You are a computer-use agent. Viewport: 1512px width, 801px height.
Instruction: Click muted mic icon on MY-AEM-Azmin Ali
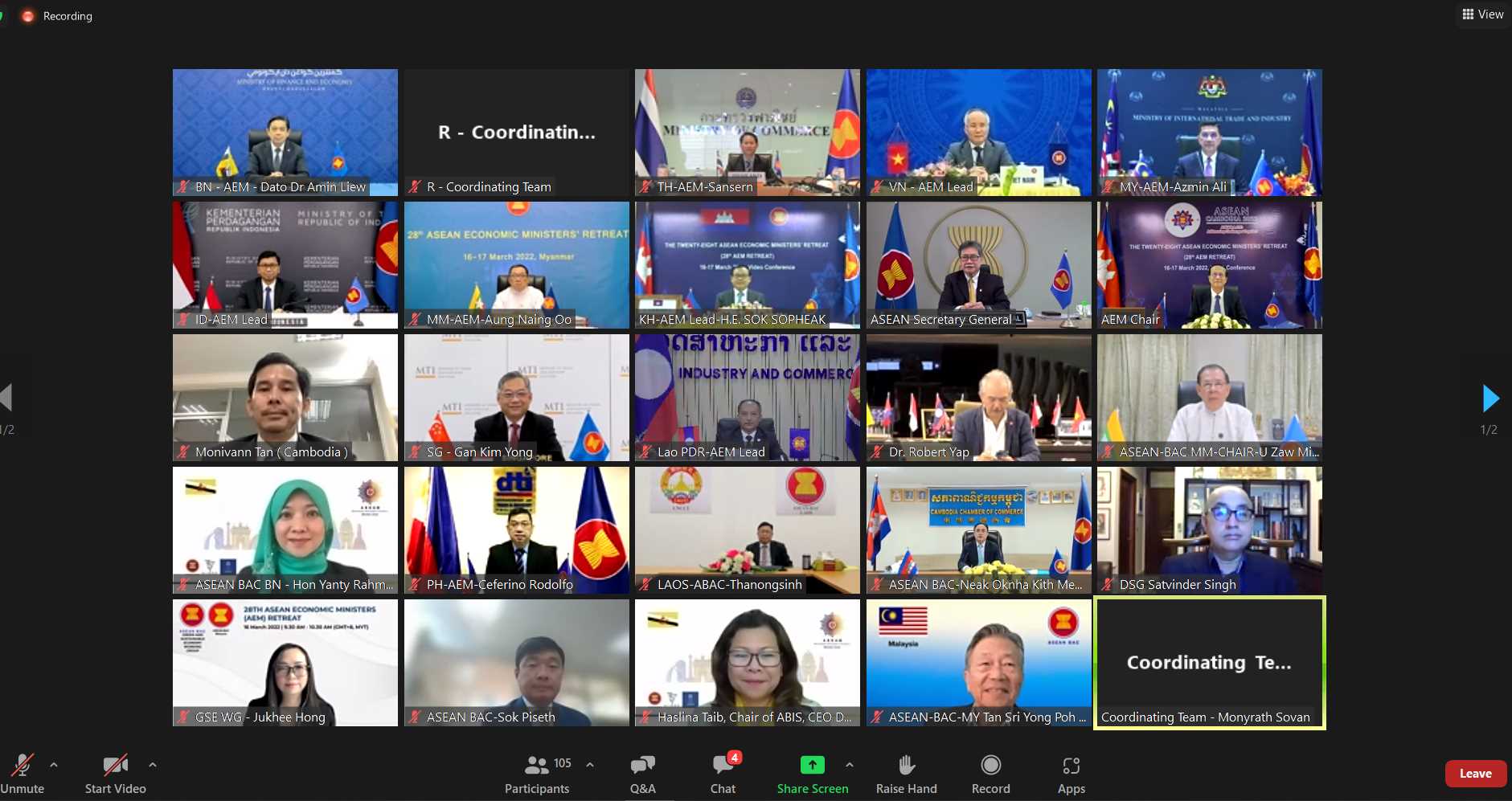coord(1108,187)
